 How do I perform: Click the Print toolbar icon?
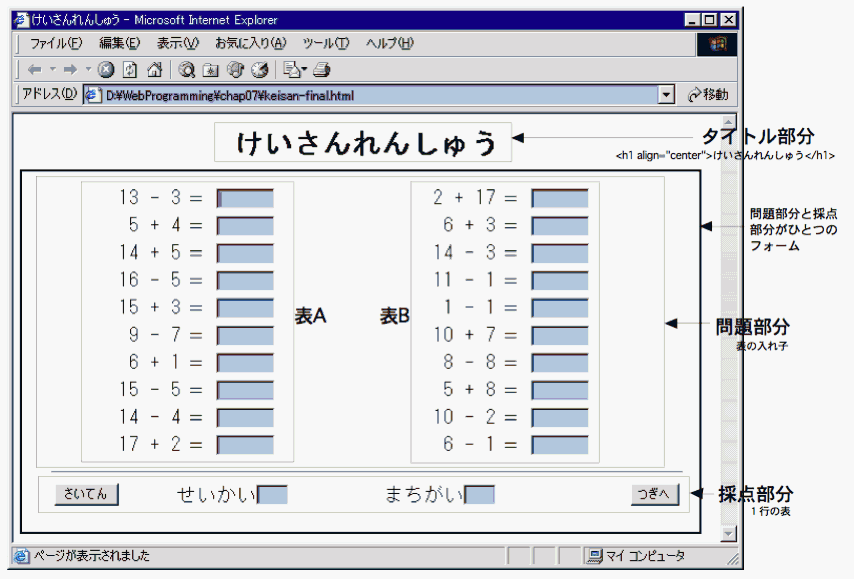click(x=321, y=70)
